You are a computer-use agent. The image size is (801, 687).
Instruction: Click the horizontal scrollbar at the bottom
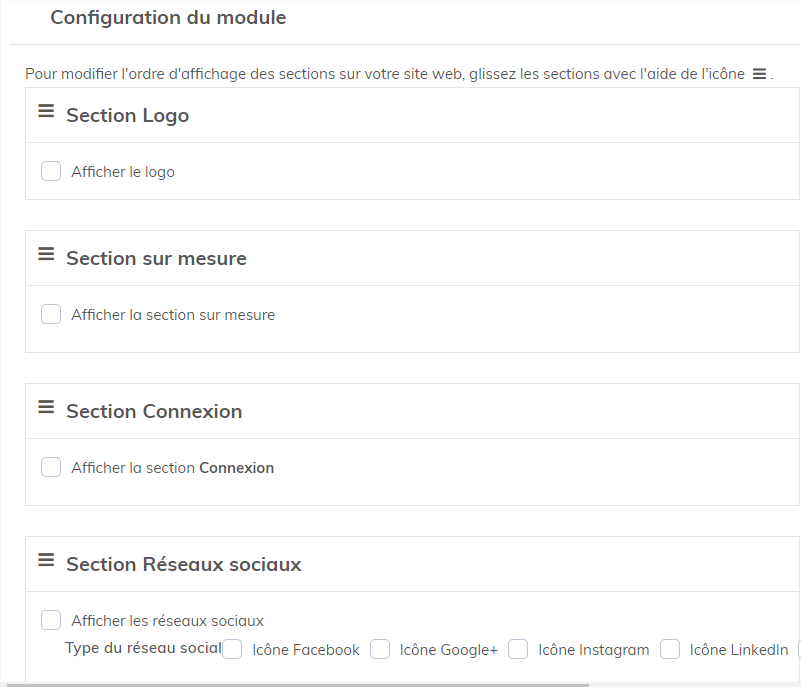pyautogui.click(x=300, y=684)
